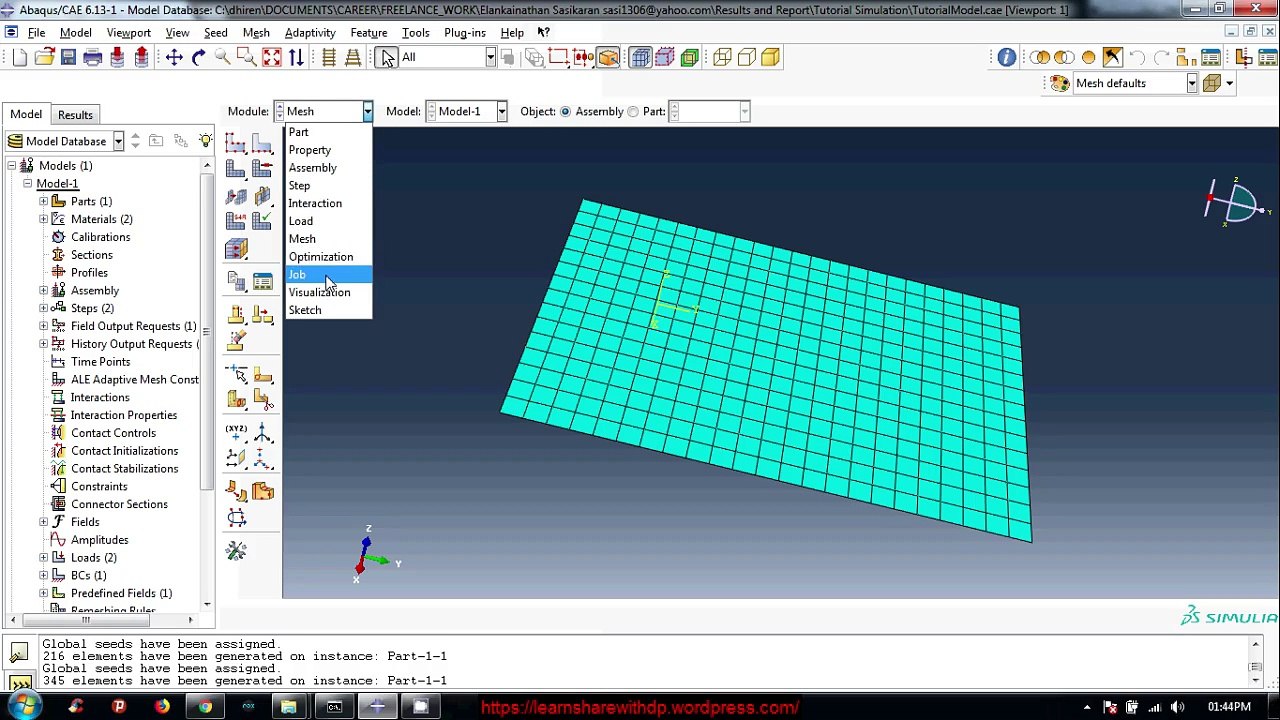The image size is (1280, 720).
Task: Select the Pan View tool
Action: (174, 58)
